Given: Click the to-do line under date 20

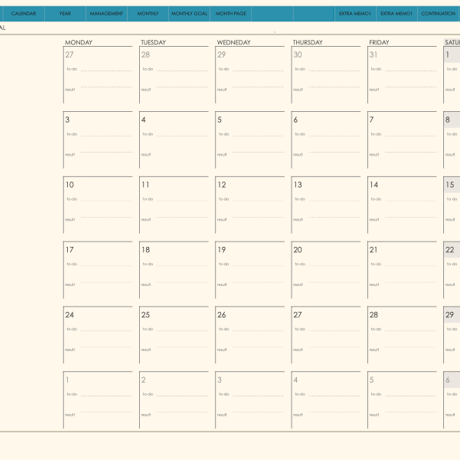Looking at the screenshot, I should tap(334, 266).
